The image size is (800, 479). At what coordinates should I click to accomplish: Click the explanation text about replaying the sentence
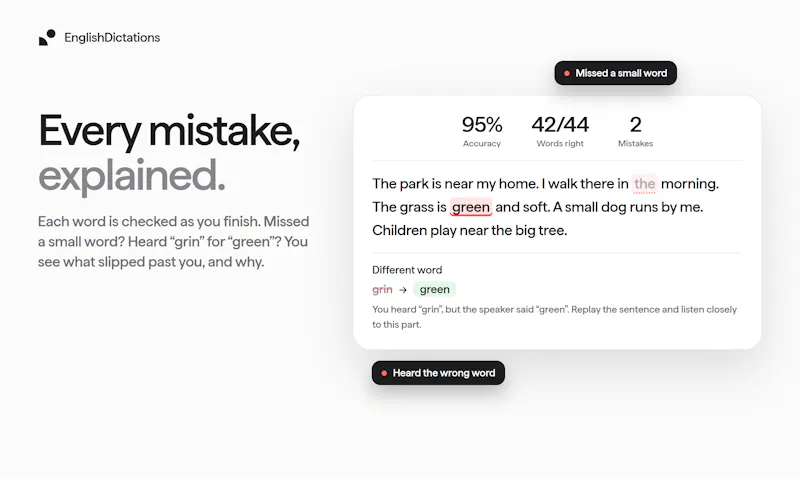[555, 317]
